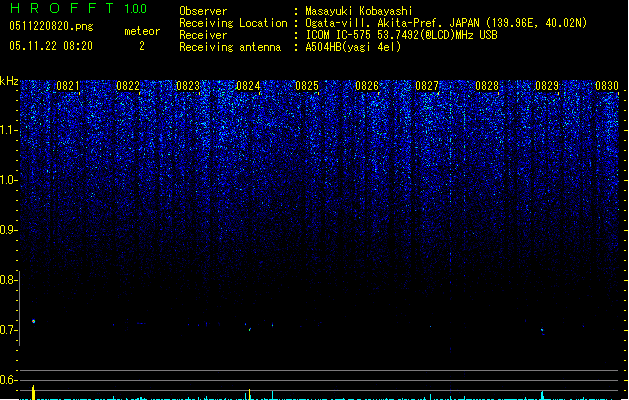This screenshot has width=629, height=400.
Task: Click the 1.1 kHz axis label
Action: 8,130
